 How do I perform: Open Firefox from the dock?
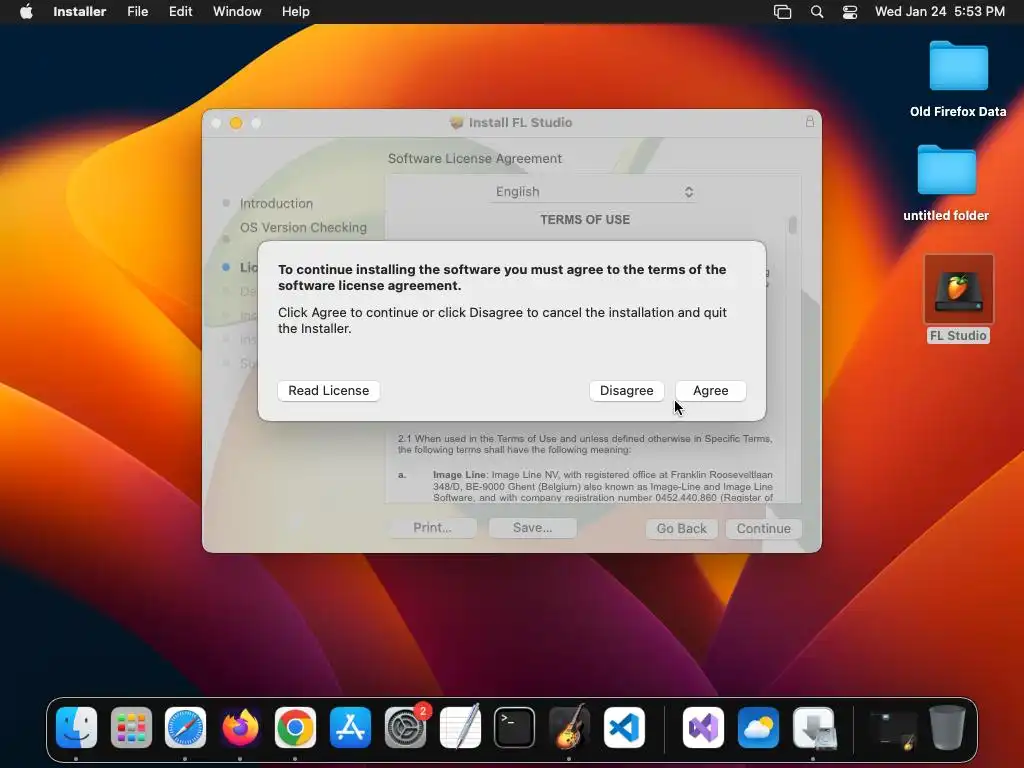(240, 728)
